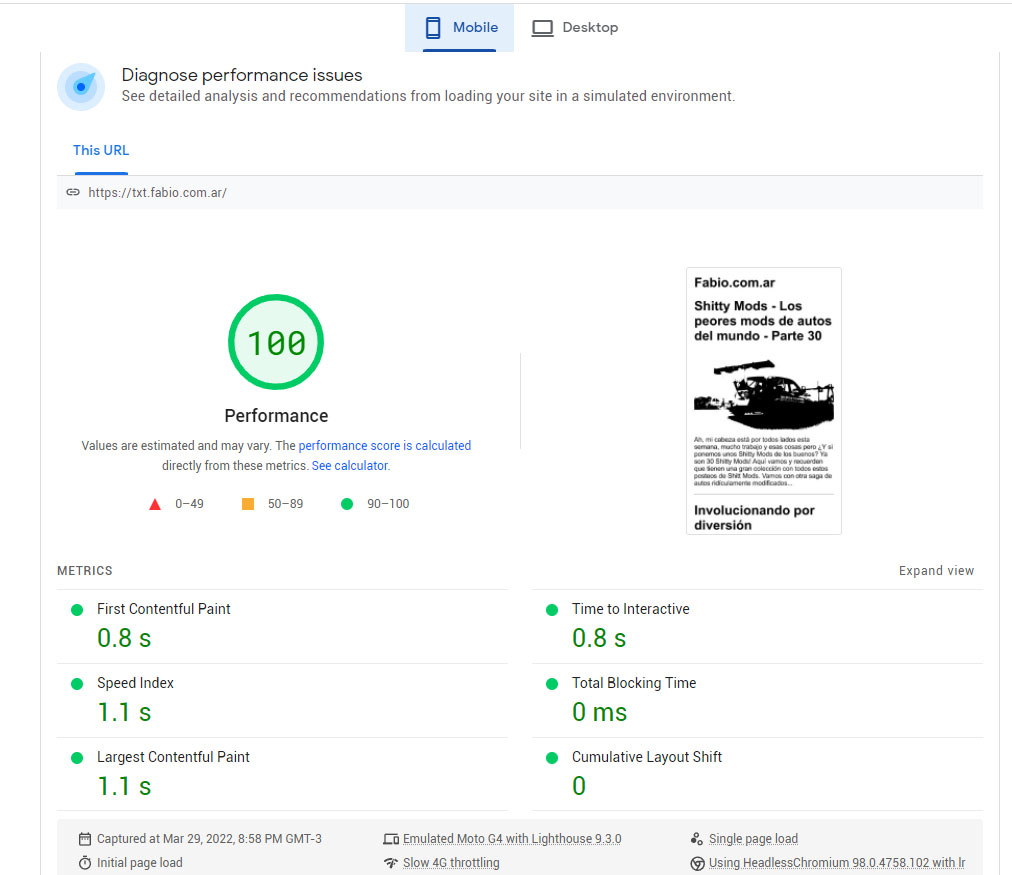Click the devices icon beside Emulated Moto G4
Viewport: 1012px width, 875px height.
390,839
